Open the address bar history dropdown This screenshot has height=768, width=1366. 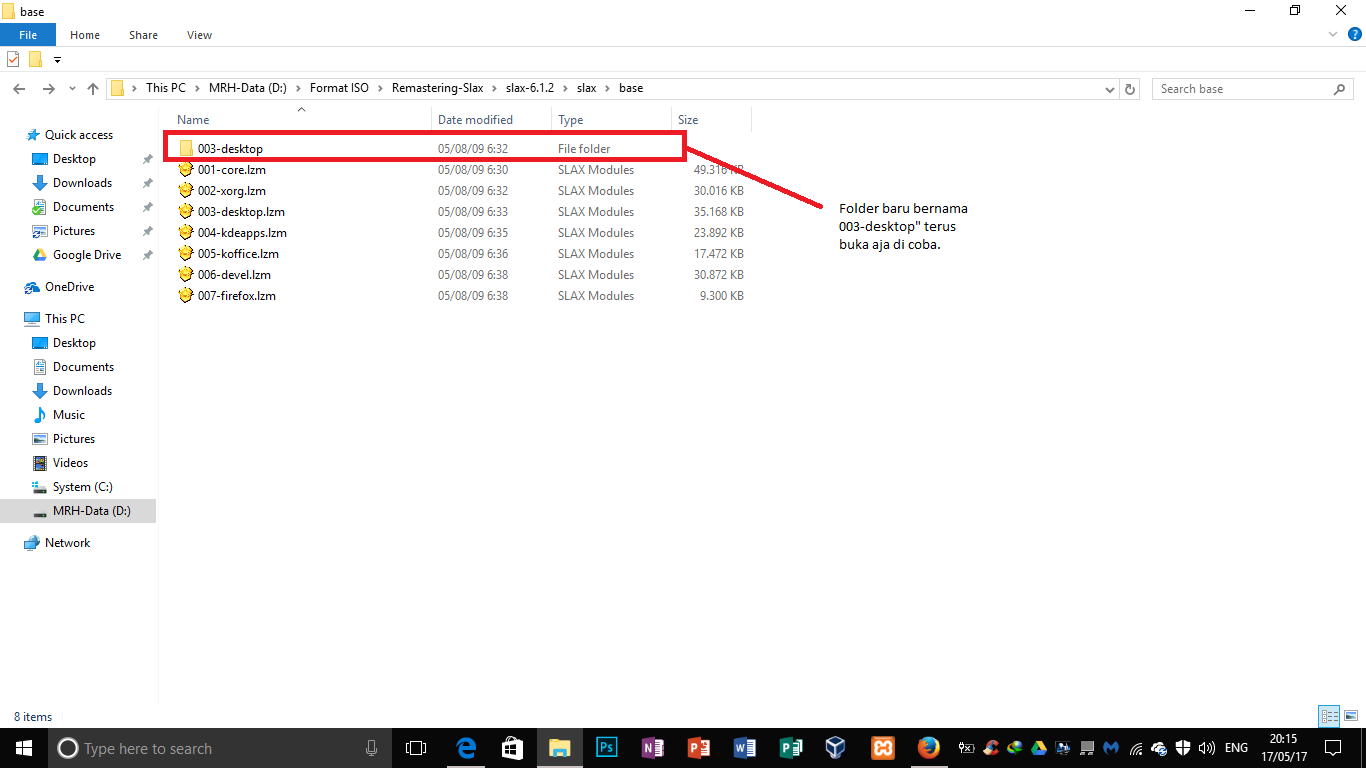pos(1110,89)
